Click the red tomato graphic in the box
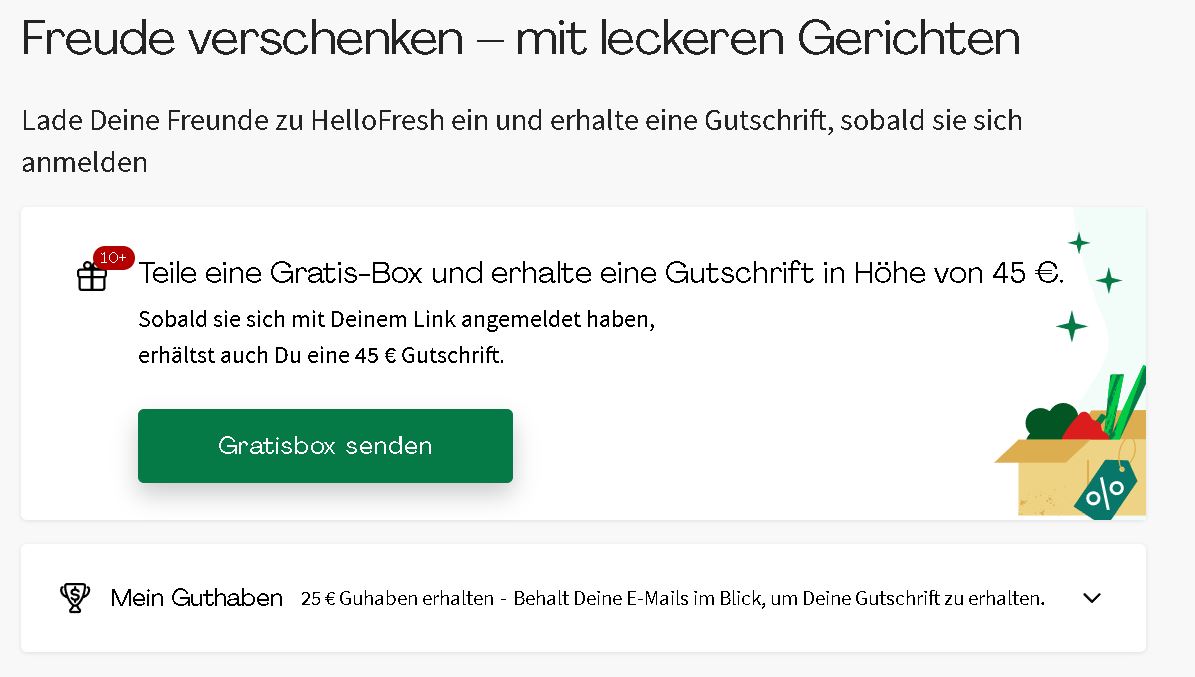The height and width of the screenshot is (677, 1195). tap(1087, 425)
